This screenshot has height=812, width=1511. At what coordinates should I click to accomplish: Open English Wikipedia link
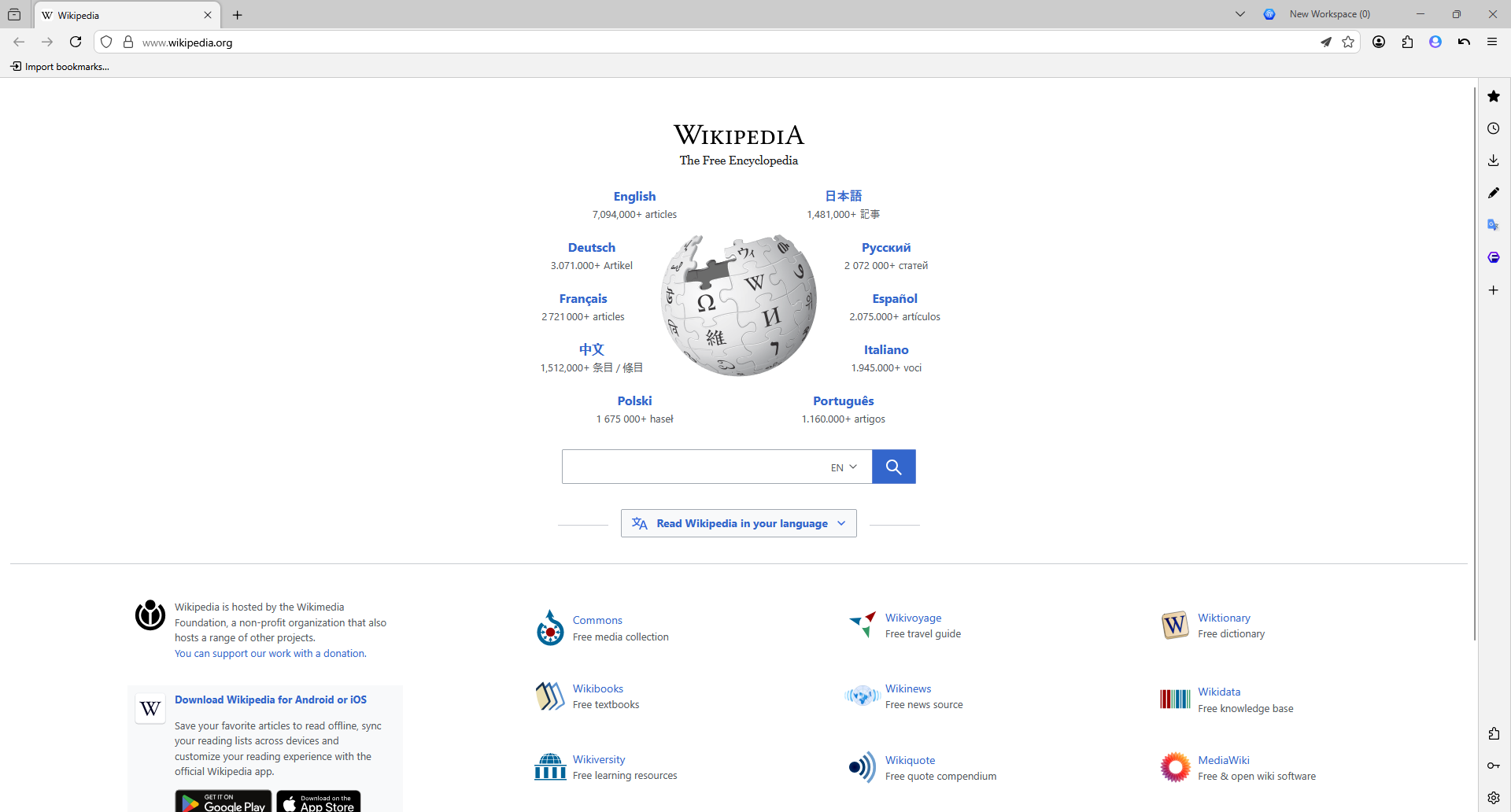(x=634, y=197)
